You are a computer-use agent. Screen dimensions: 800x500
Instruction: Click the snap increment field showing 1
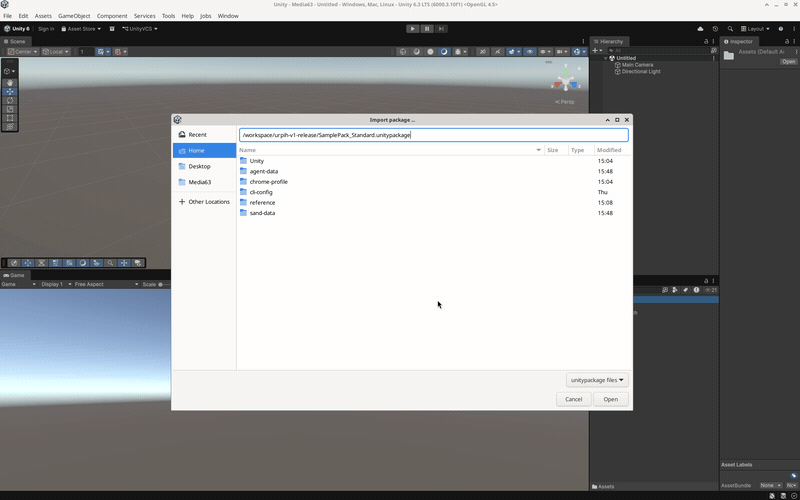point(86,52)
